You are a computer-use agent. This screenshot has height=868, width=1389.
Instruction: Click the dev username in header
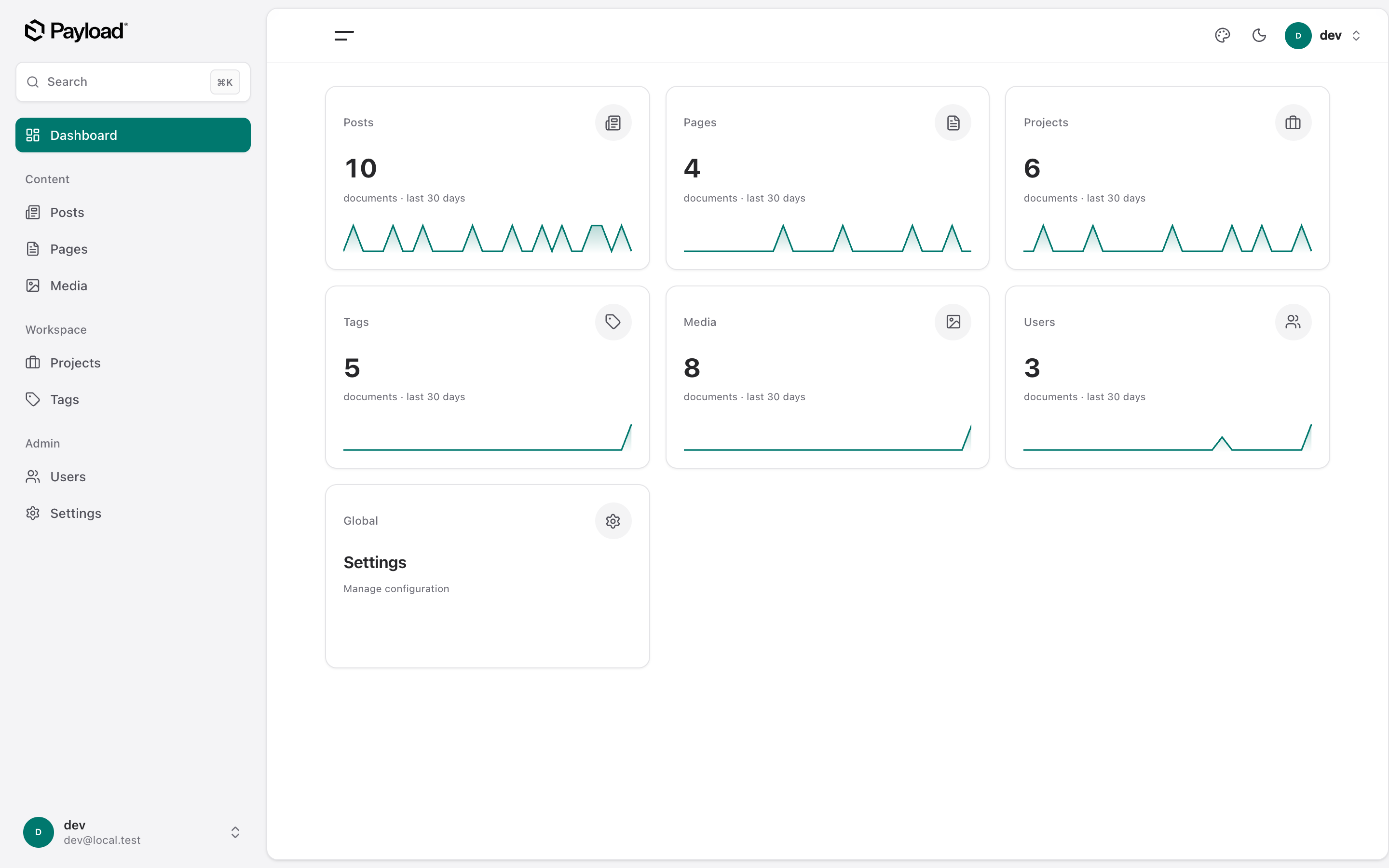pyautogui.click(x=1330, y=36)
